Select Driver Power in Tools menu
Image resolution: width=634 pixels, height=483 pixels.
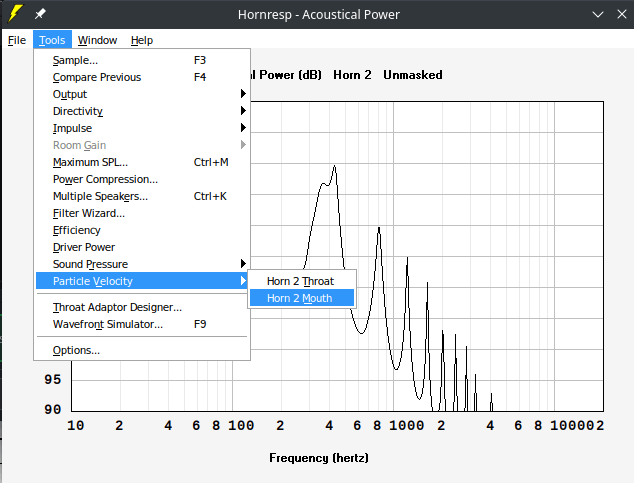142,247
